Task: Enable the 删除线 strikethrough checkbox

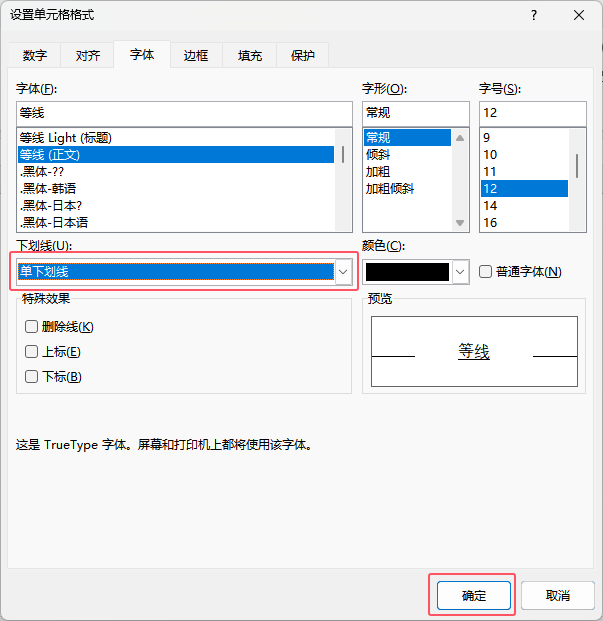Action: pyautogui.click(x=31, y=327)
